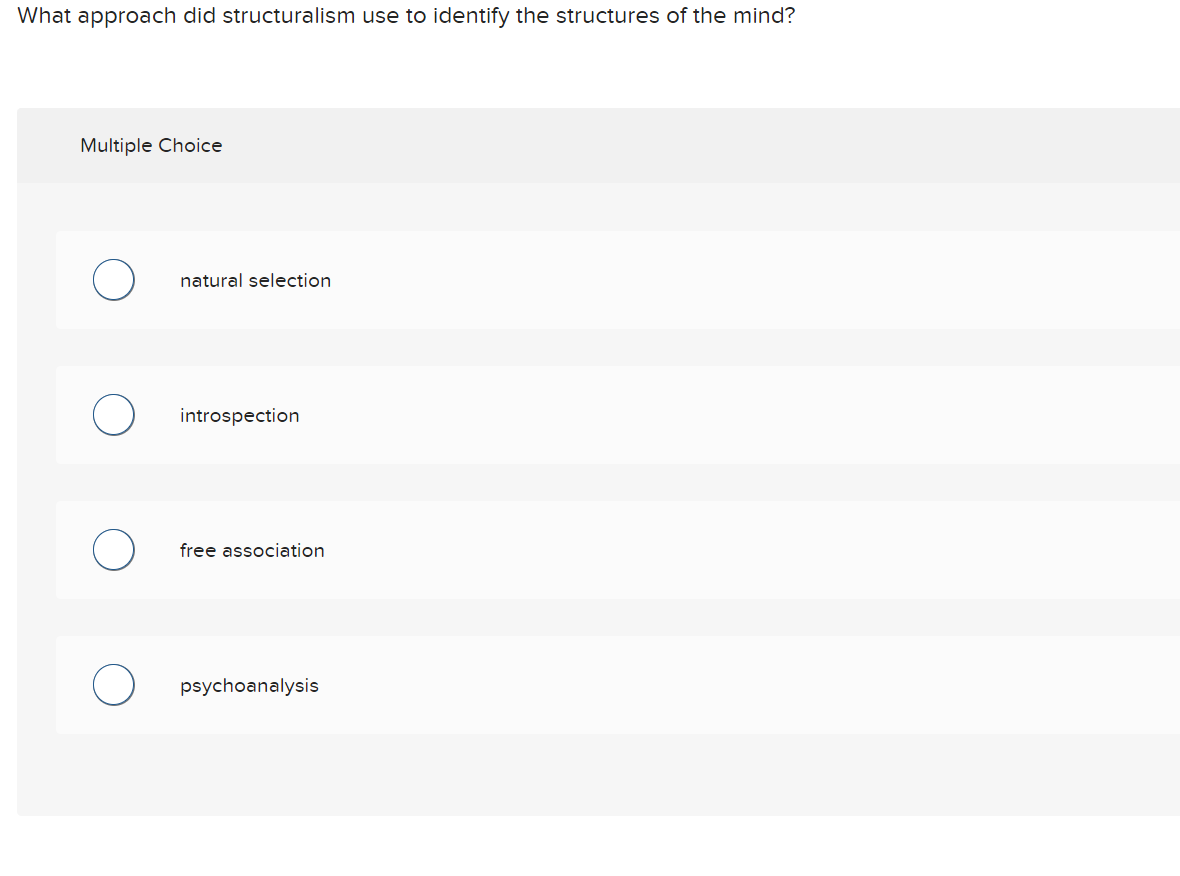1180x876 pixels.
Task: Click the question text about structuralism
Action: 407,15
